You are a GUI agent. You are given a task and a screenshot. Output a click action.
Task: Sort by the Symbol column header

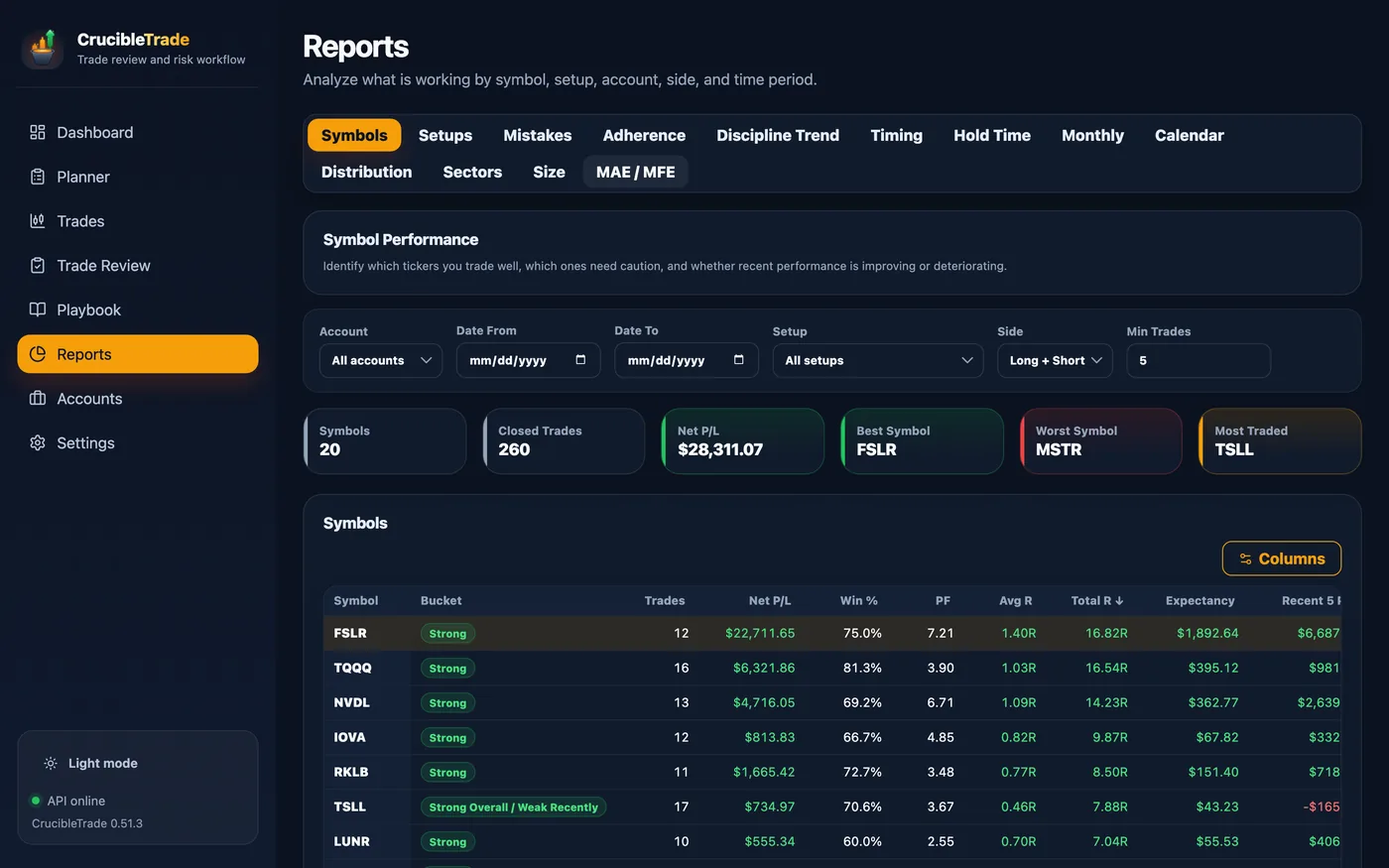pos(355,600)
